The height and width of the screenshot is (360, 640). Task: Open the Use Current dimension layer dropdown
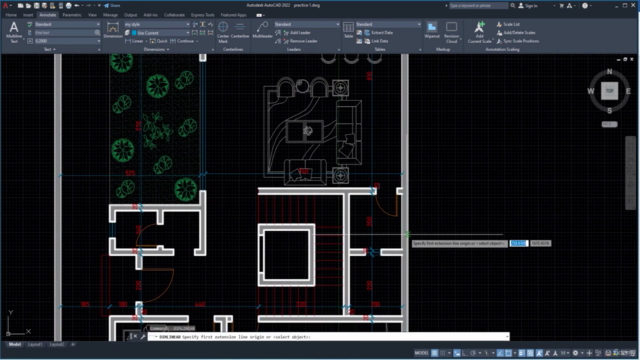point(187,33)
